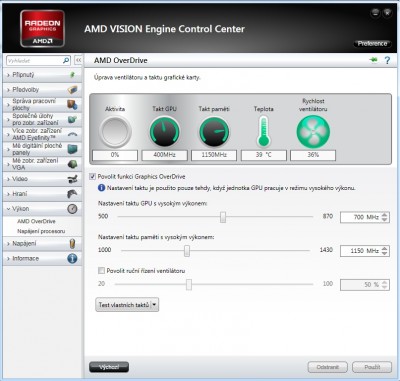400x381 pixels.
Task: Enable Povolit ruční řízení ventilátoru checkbox
Action: 101,271
